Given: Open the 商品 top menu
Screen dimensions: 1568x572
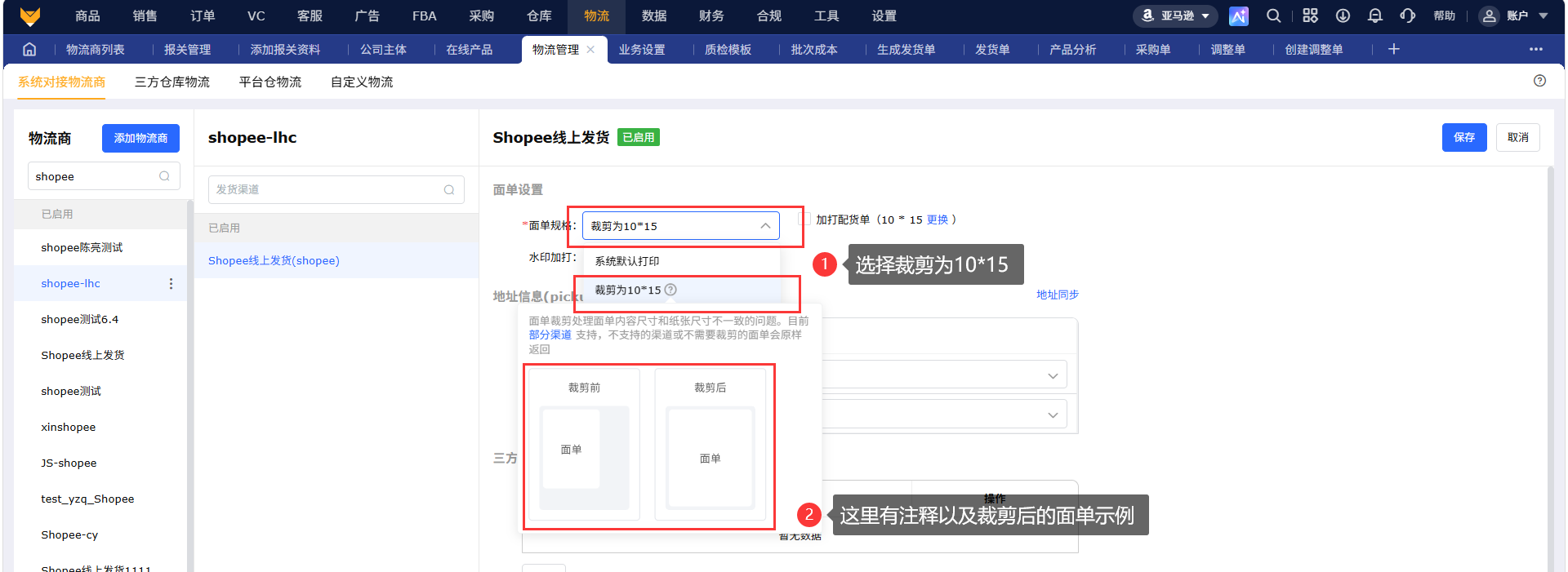Looking at the screenshot, I should (x=87, y=16).
